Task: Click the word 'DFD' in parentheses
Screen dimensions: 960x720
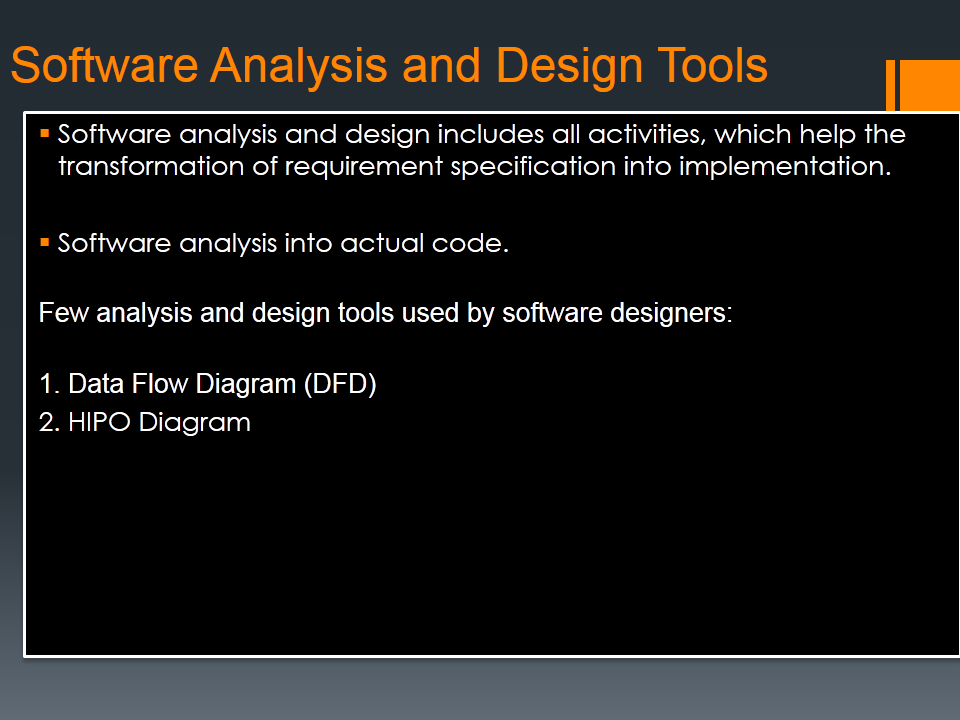Action: coord(342,383)
